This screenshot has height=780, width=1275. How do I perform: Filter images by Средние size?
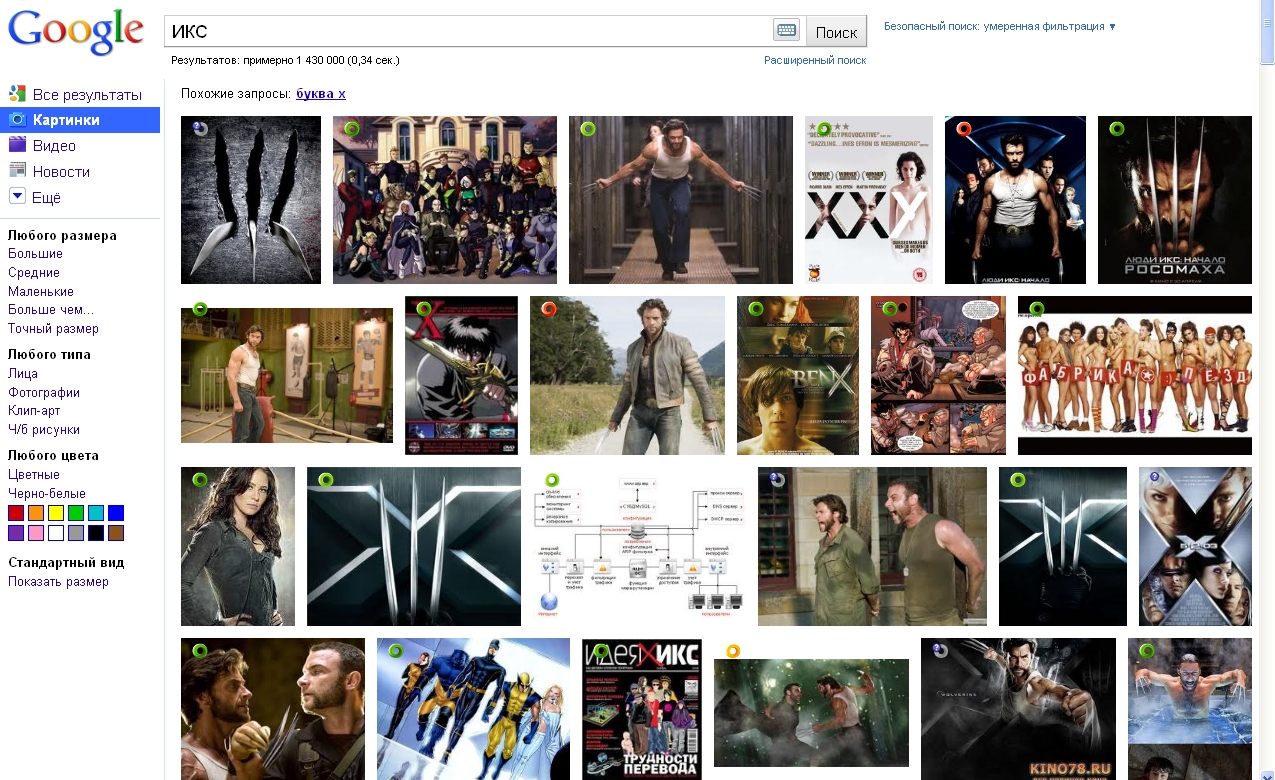(x=34, y=272)
